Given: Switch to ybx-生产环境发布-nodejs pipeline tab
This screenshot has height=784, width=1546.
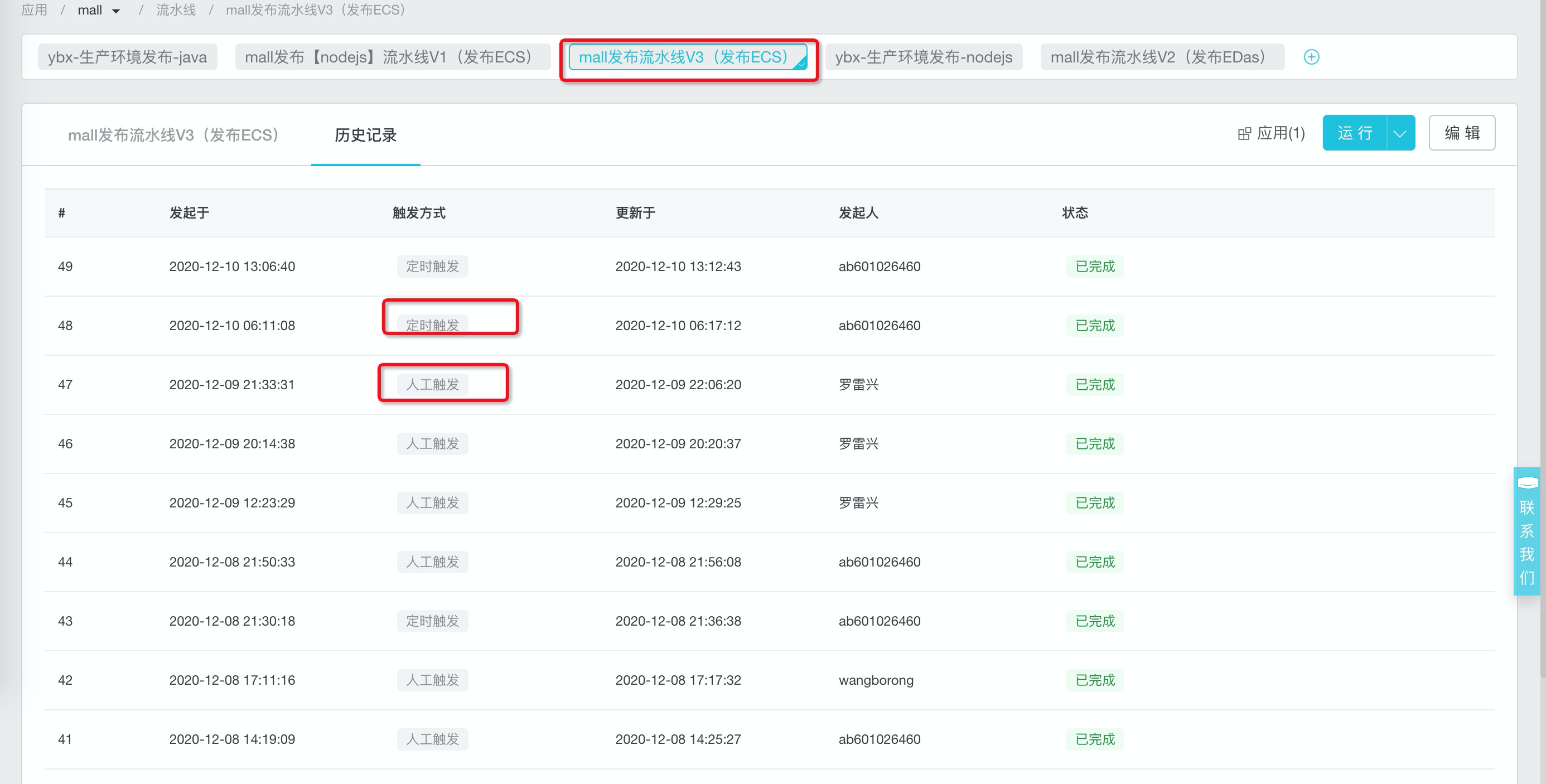Looking at the screenshot, I should (x=924, y=57).
